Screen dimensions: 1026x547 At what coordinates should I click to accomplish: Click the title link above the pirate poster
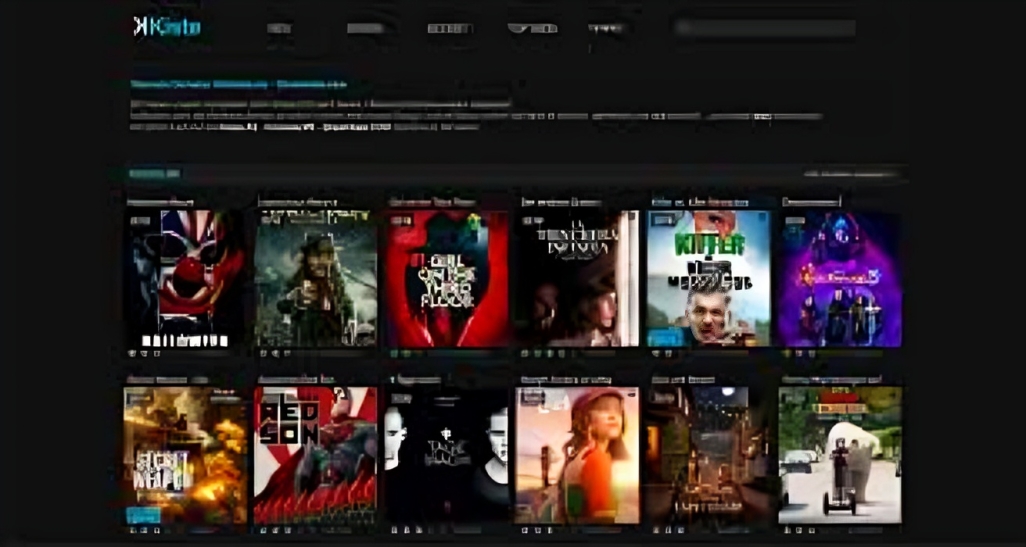298,202
